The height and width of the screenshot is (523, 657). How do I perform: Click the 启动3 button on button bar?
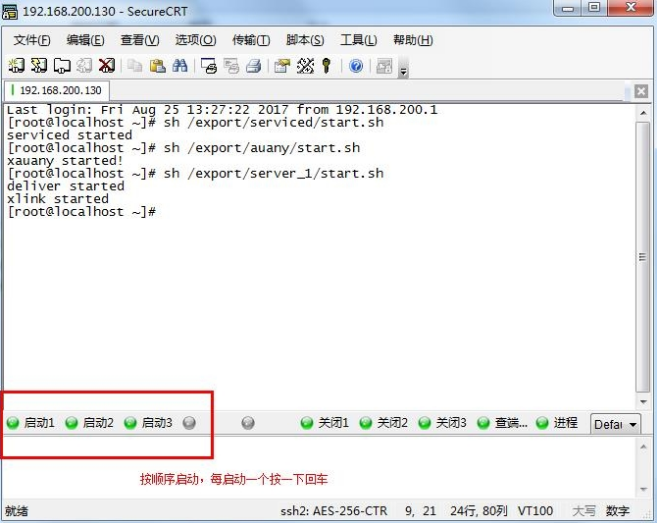[148, 423]
